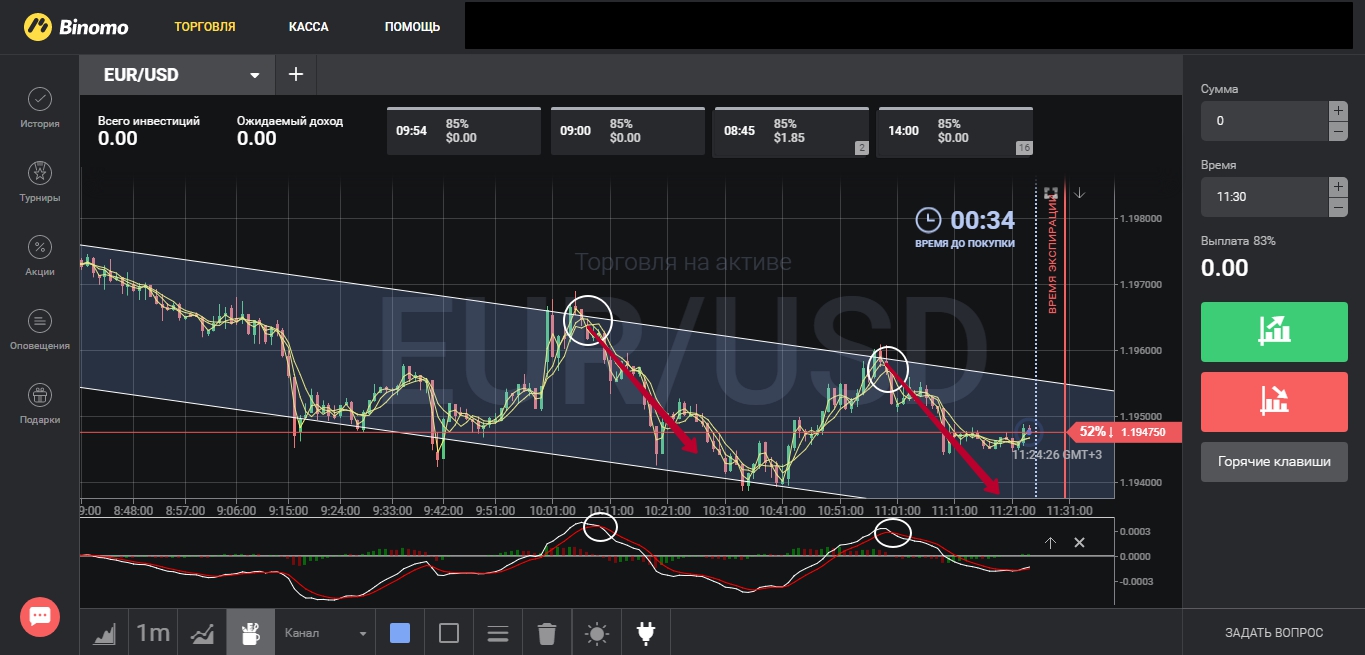
Task: Open the ПОМОЩЬ help menu
Action: (x=412, y=27)
